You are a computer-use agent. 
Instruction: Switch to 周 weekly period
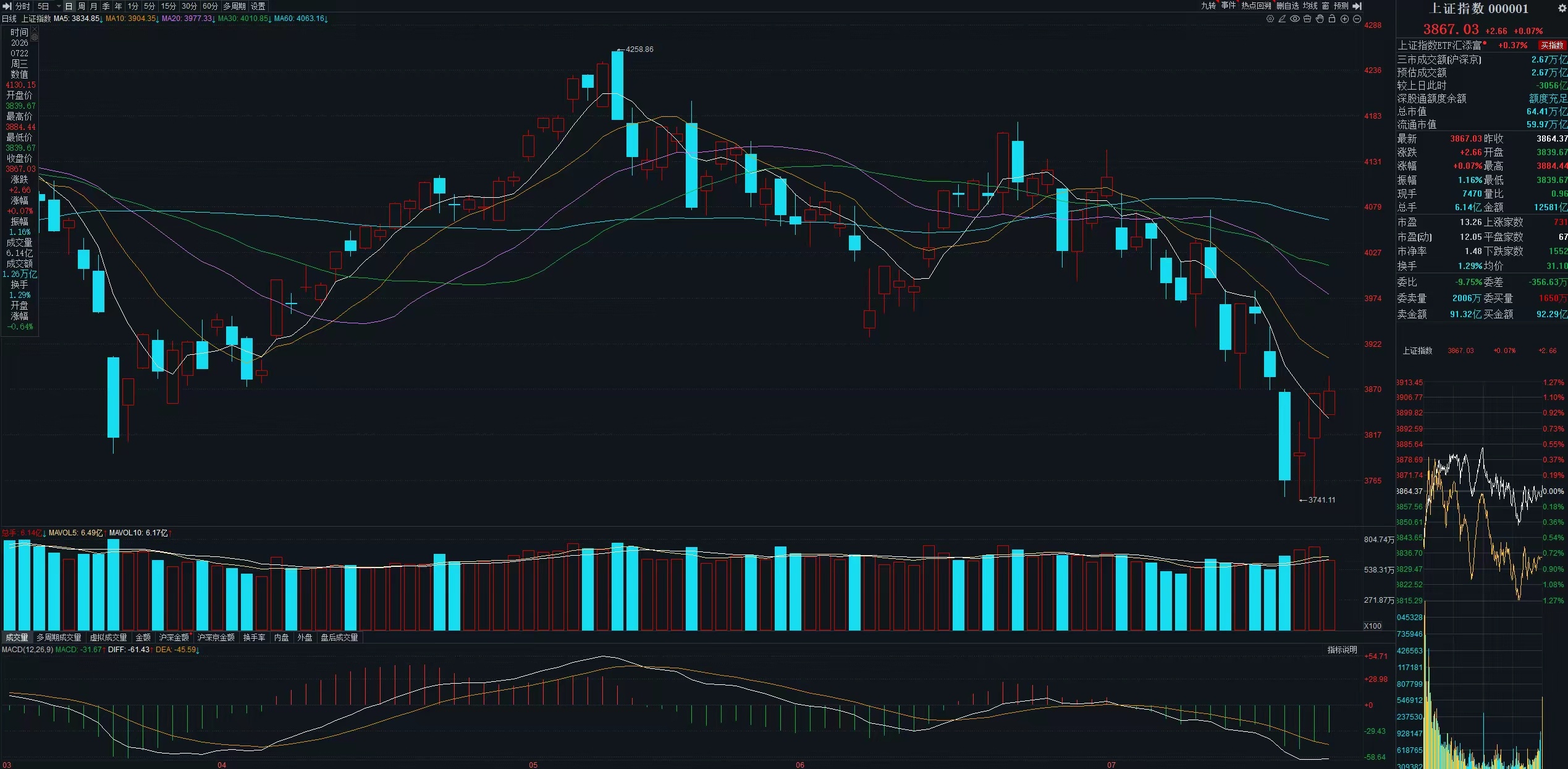(x=81, y=6)
